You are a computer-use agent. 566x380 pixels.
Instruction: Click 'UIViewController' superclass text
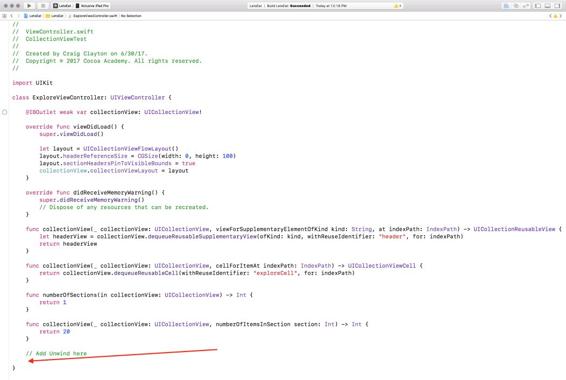[138, 97]
